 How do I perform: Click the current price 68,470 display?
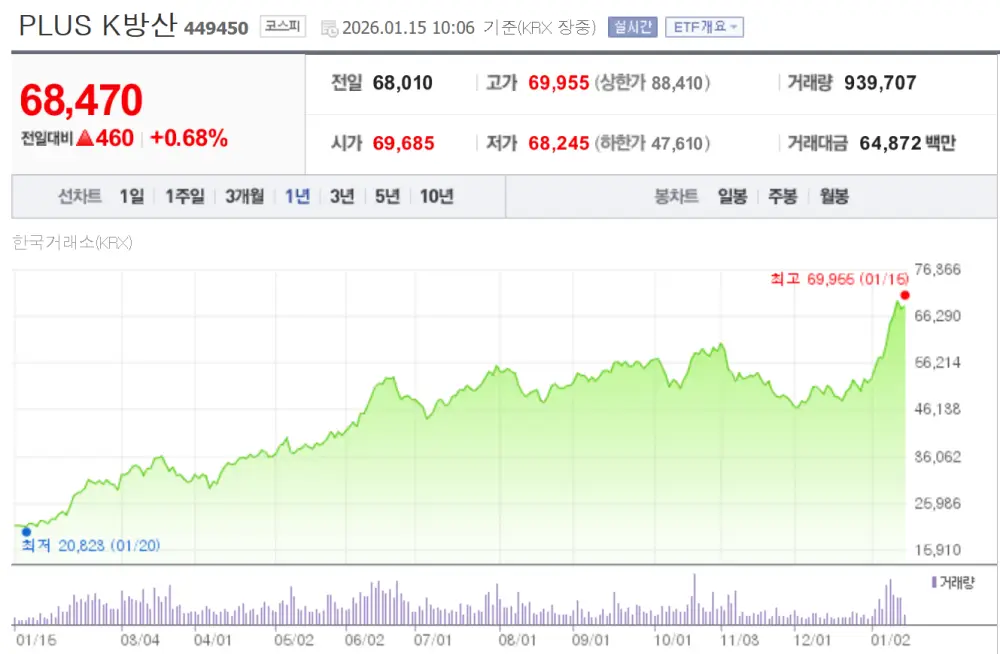(x=82, y=100)
